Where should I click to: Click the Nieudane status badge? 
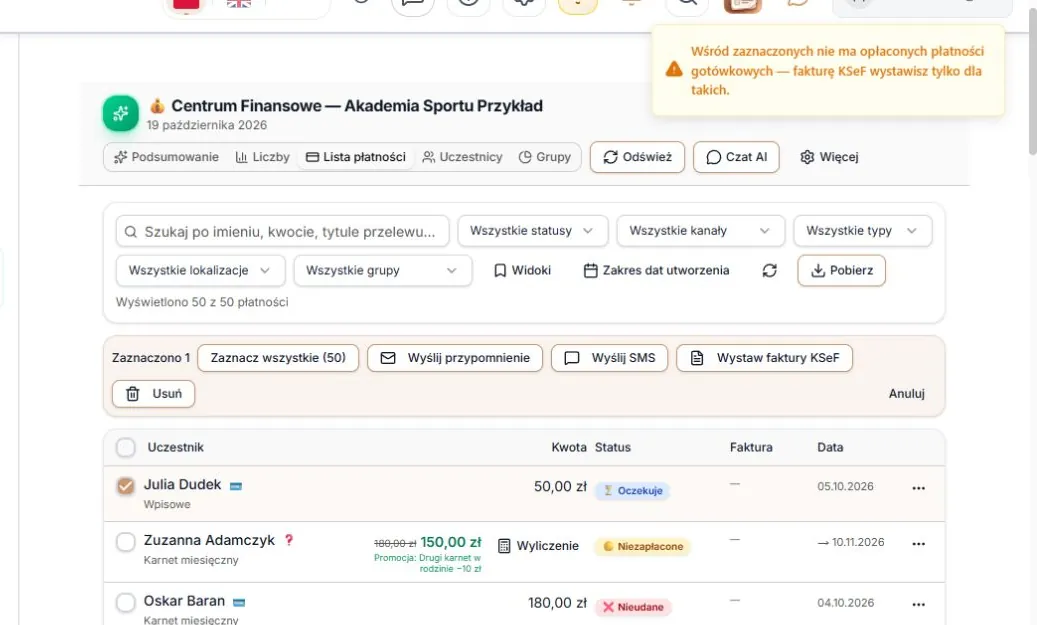pos(634,607)
